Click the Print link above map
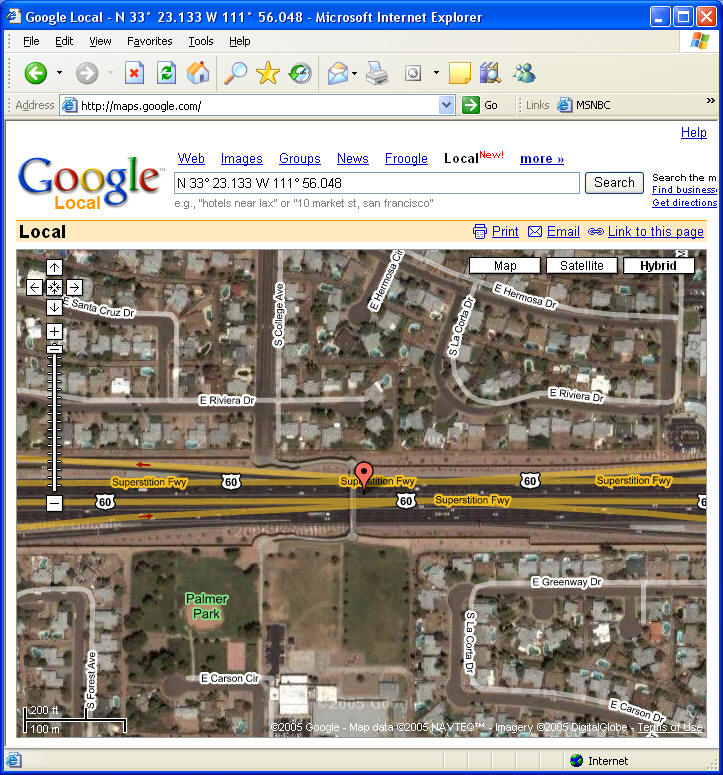This screenshot has width=723, height=775. pyautogui.click(x=505, y=231)
